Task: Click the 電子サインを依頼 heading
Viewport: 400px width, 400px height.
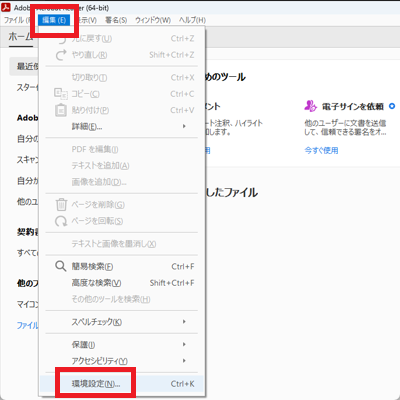Action: point(353,106)
